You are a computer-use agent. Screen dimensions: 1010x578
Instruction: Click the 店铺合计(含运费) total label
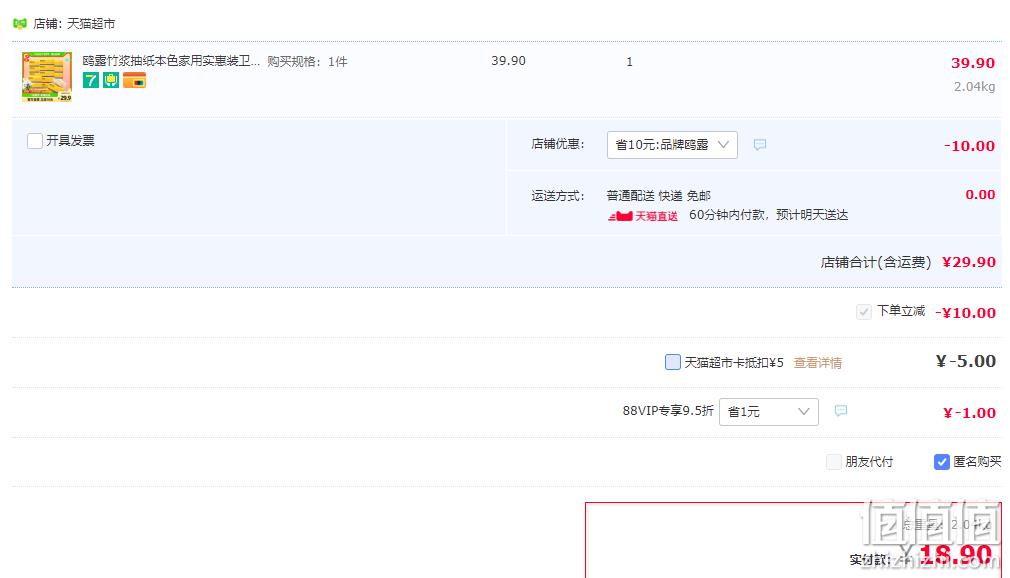tap(875, 262)
